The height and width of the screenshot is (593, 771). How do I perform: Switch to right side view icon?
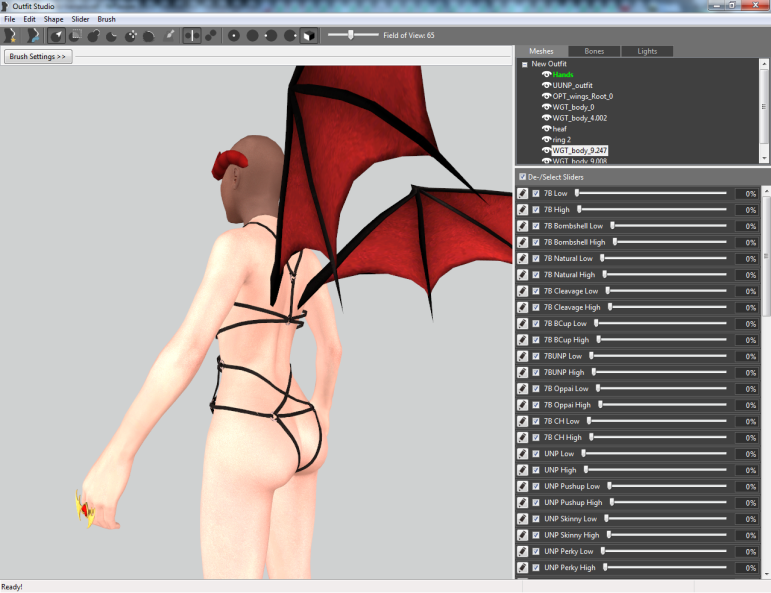[x=290, y=35]
